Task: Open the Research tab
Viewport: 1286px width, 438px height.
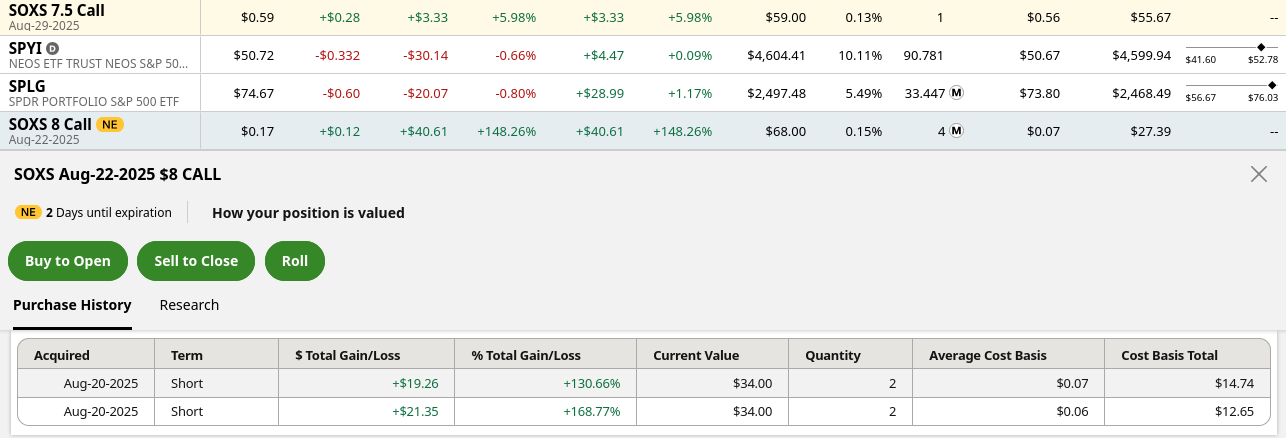Action: (189, 305)
